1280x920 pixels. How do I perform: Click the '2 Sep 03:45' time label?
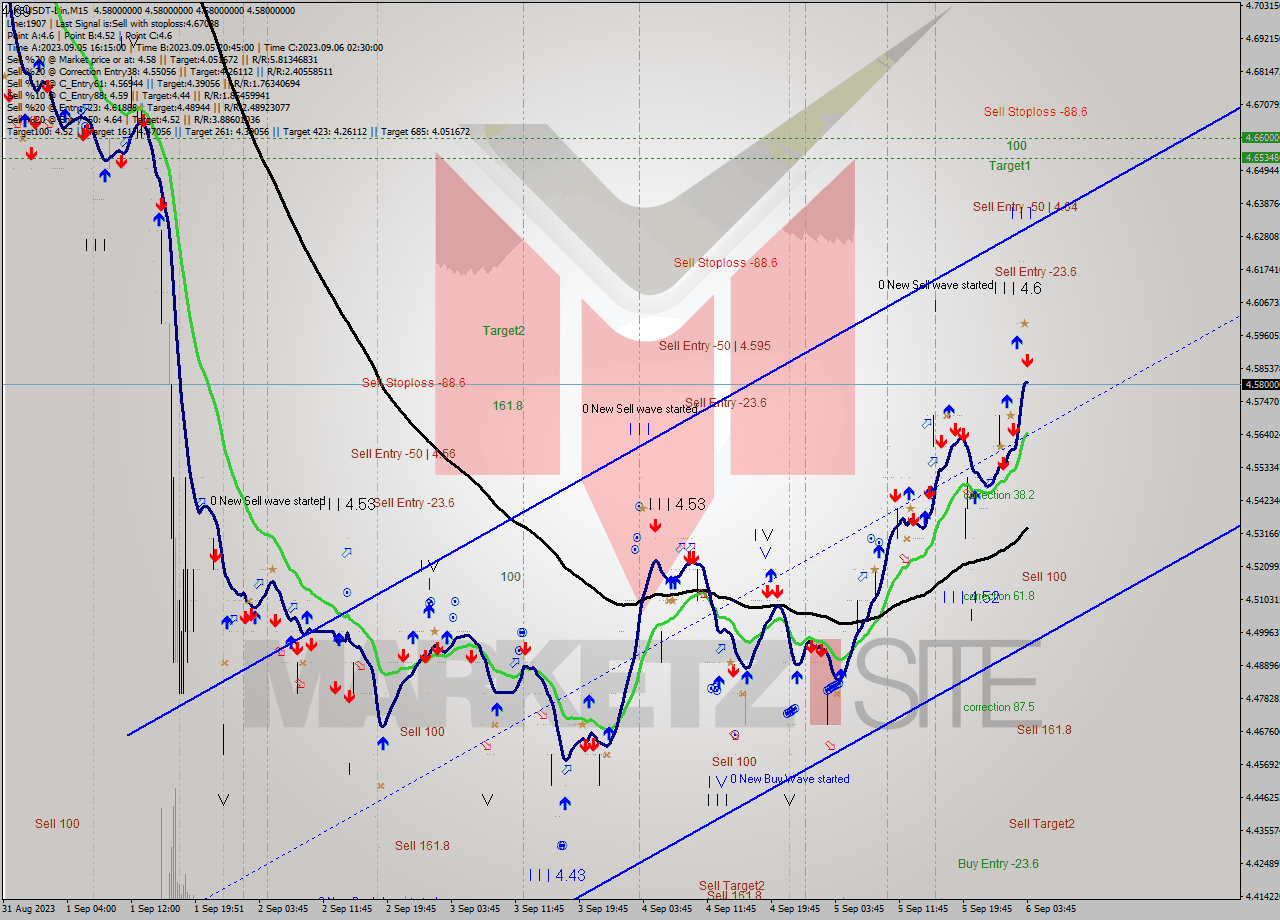tap(282, 909)
